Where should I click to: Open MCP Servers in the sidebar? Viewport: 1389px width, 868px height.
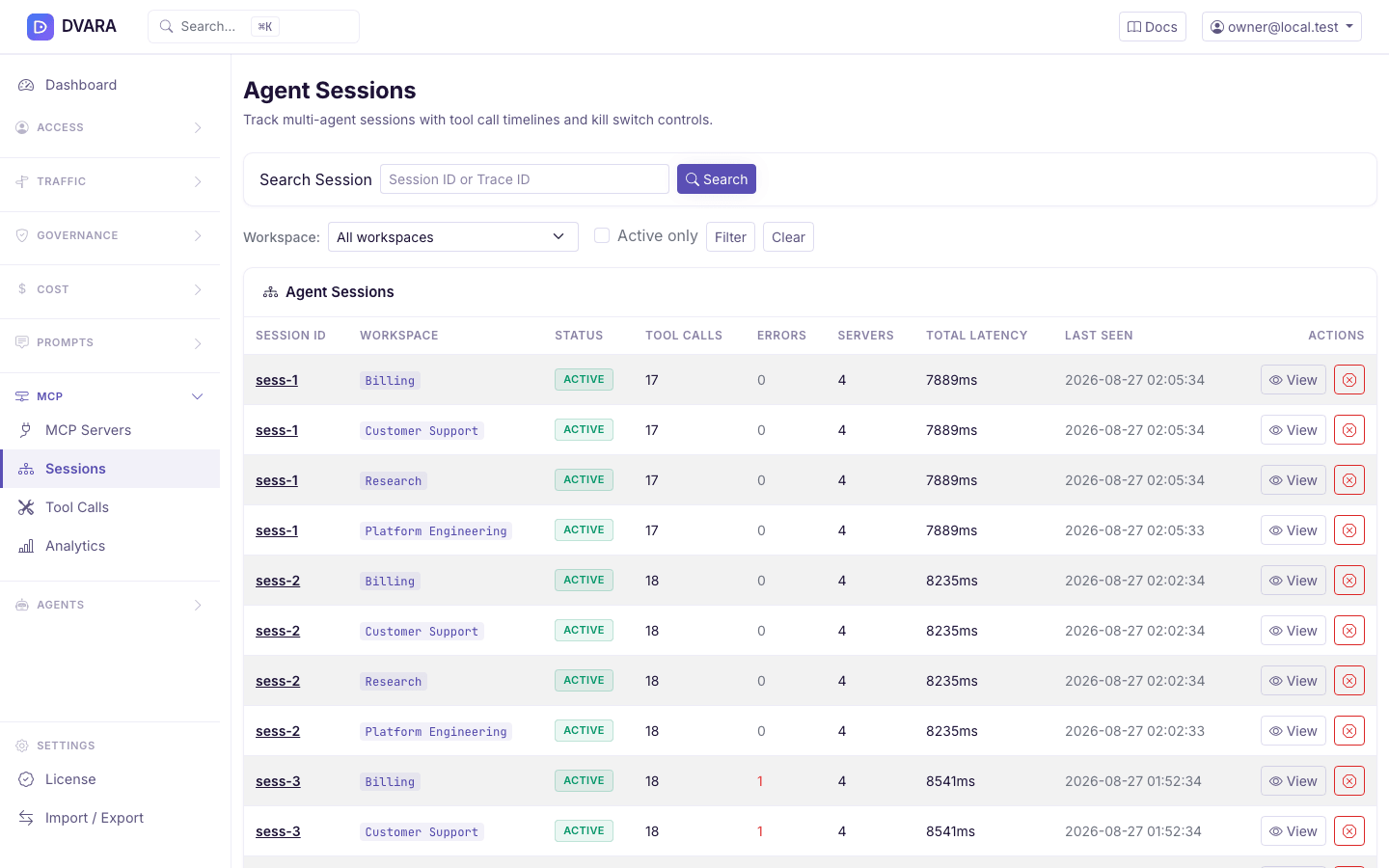110,430
